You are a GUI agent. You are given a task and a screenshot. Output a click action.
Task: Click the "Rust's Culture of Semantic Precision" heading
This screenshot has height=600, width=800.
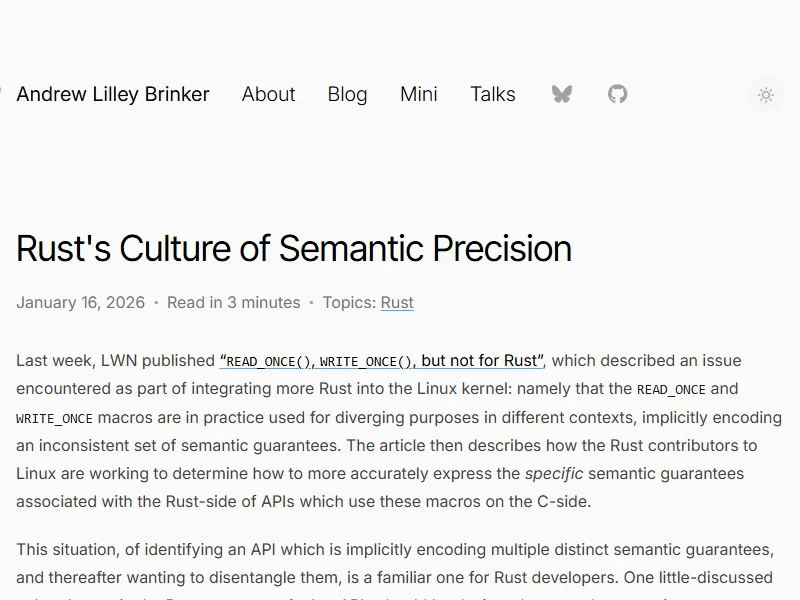coord(294,248)
